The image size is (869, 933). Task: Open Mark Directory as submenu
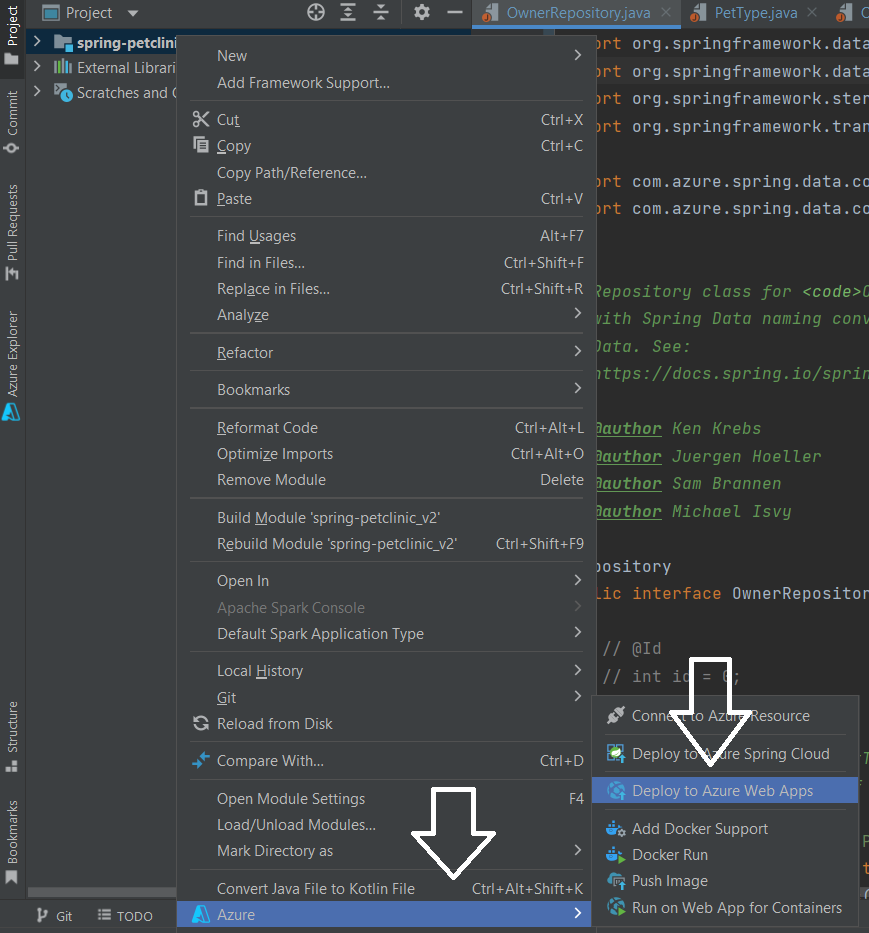coord(386,851)
